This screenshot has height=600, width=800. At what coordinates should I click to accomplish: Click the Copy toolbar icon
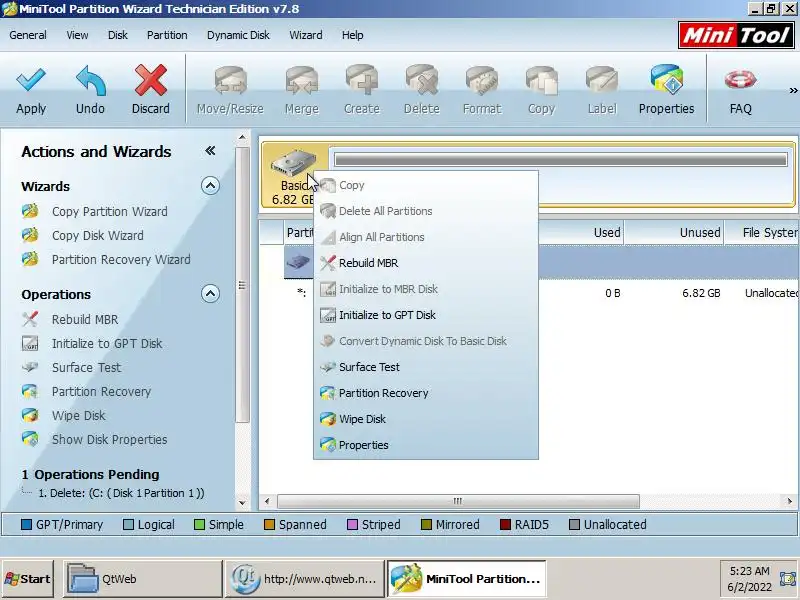point(541,81)
